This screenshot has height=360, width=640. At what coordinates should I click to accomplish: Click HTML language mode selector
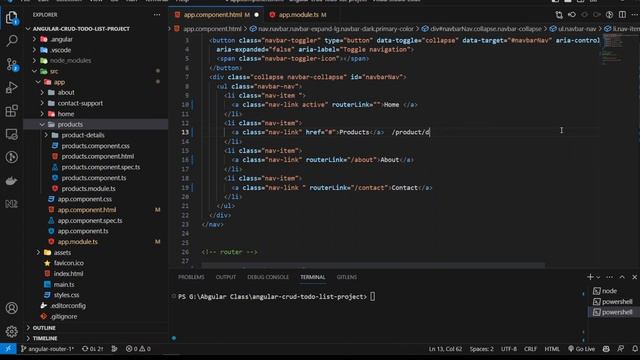point(552,349)
